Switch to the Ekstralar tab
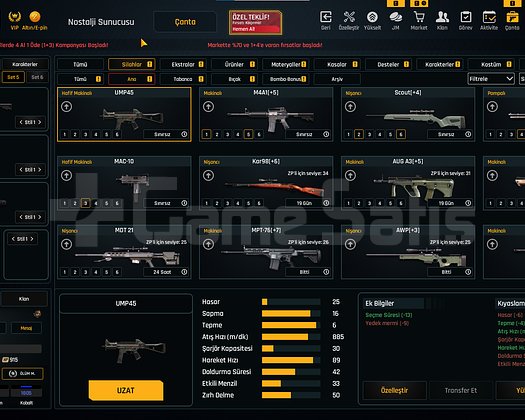Image resolution: width=525 pixels, height=420 pixels. click(x=183, y=64)
